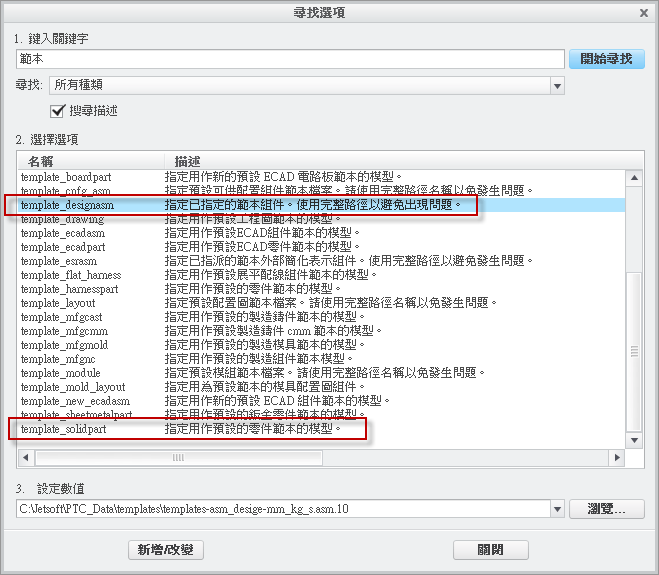Select template_drawing in the list
The width and height of the screenshot is (659, 575).
[62, 219]
